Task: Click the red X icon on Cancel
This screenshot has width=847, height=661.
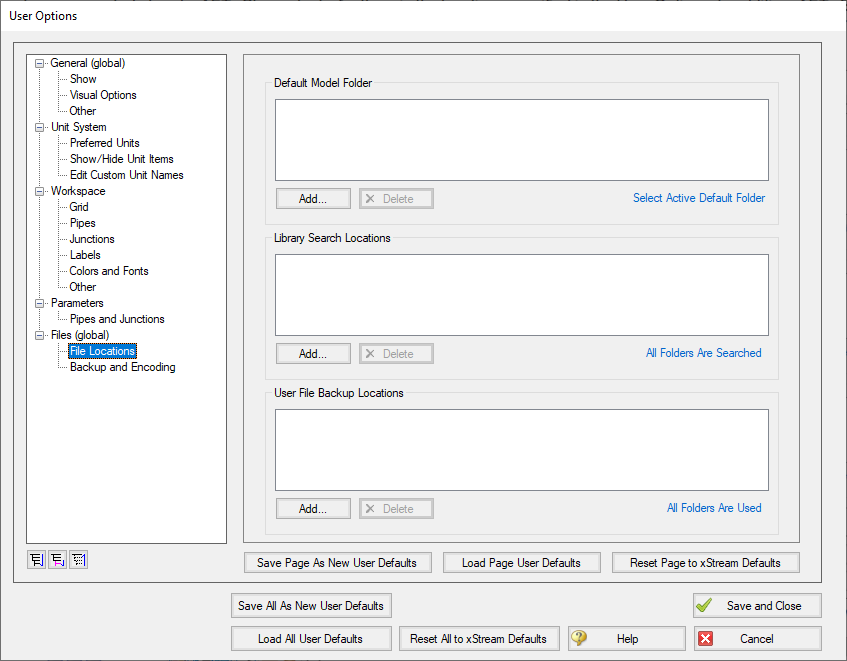Action: click(705, 639)
